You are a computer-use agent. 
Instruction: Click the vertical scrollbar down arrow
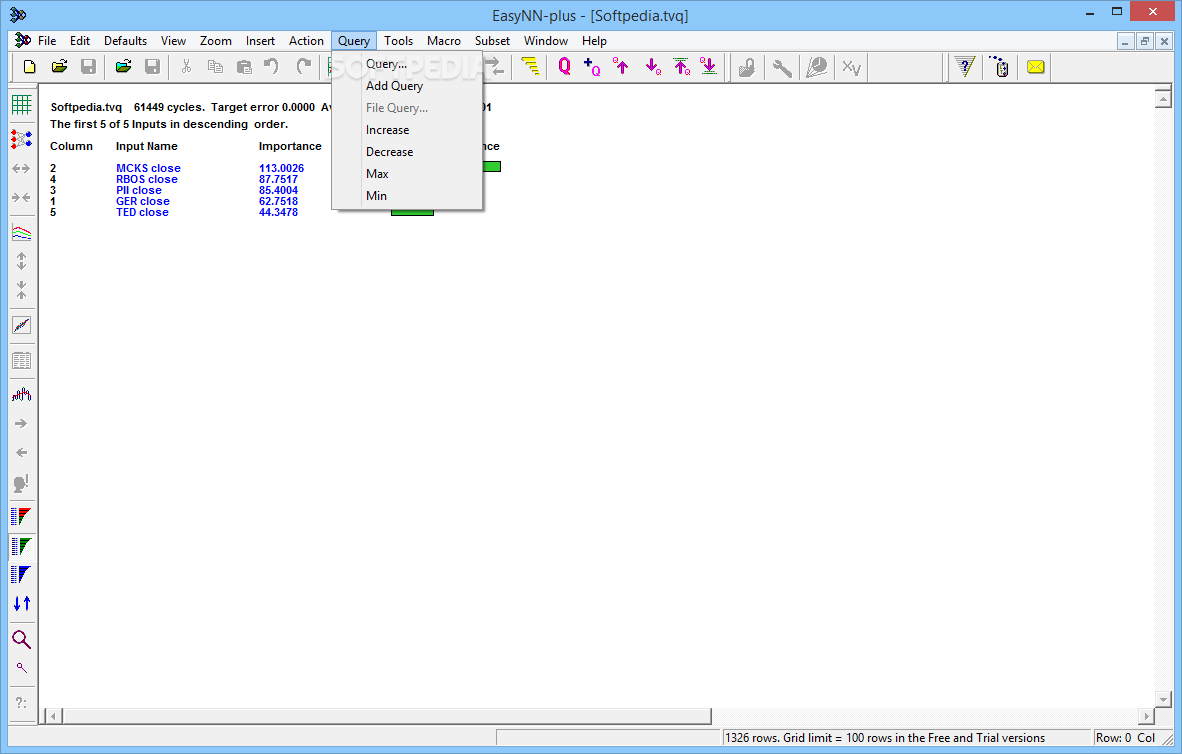click(1163, 699)
